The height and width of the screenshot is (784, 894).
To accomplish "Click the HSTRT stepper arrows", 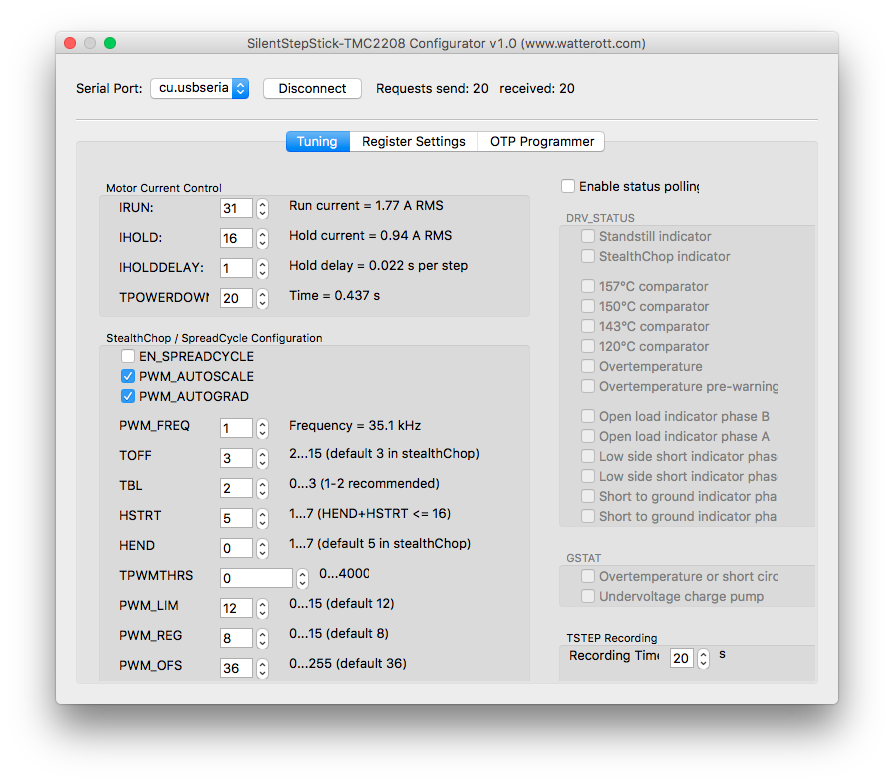I will tap(262, 518).
